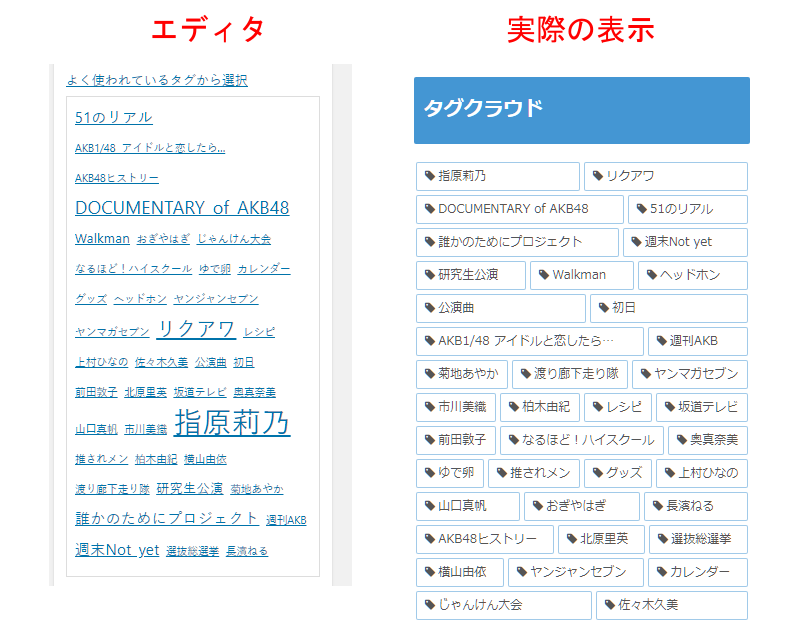This screenshot has height=642, width=793.
Task: Choose 坂道テレビ tag link in editor
Action: (200, 392)
